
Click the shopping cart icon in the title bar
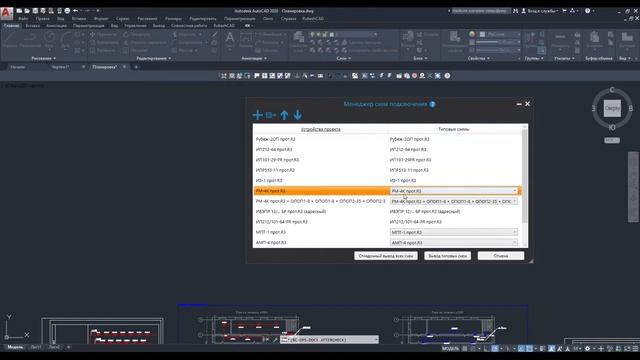564,11
